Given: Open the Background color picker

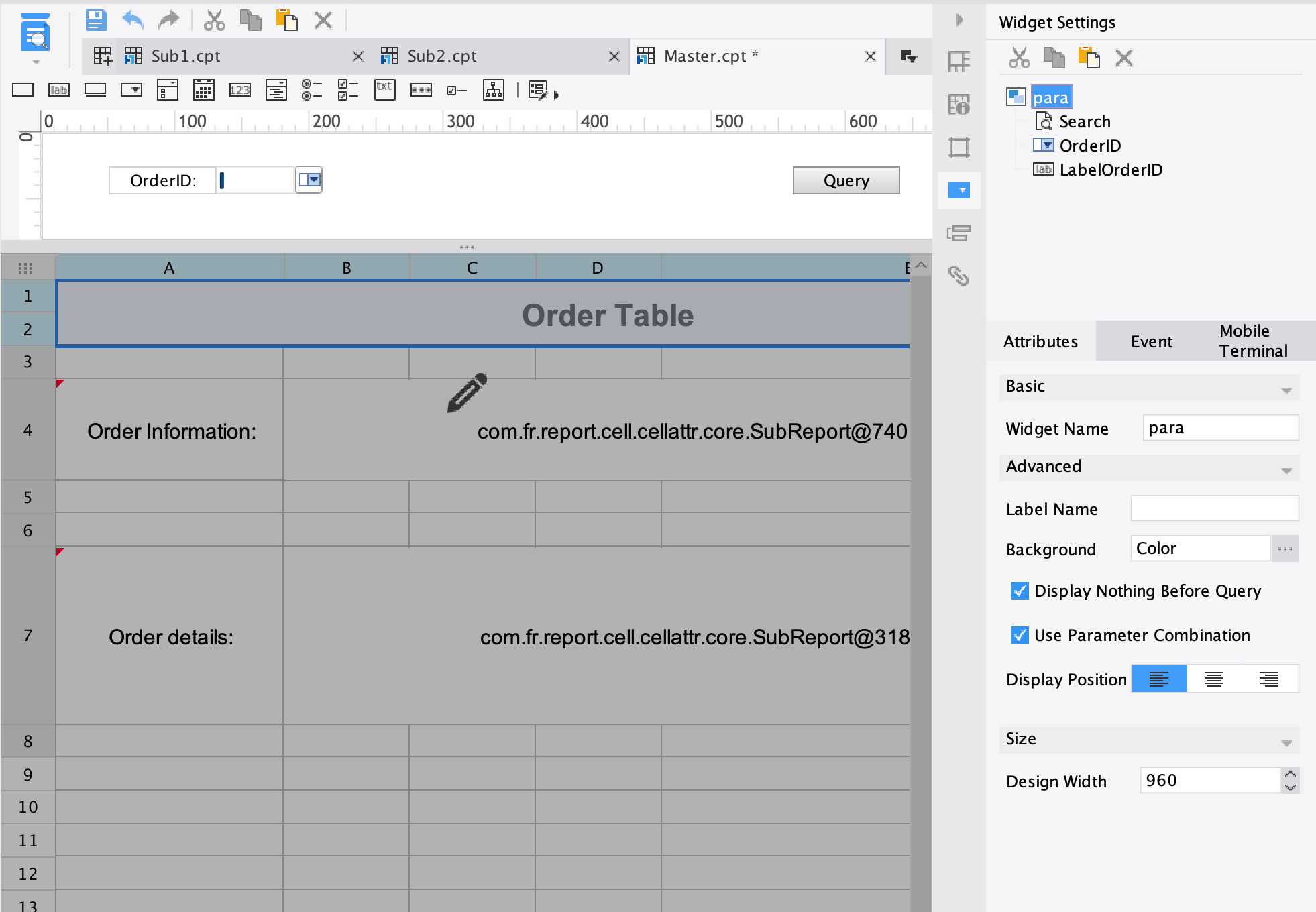Looking at the screenshot, I should coord(1284,548).
